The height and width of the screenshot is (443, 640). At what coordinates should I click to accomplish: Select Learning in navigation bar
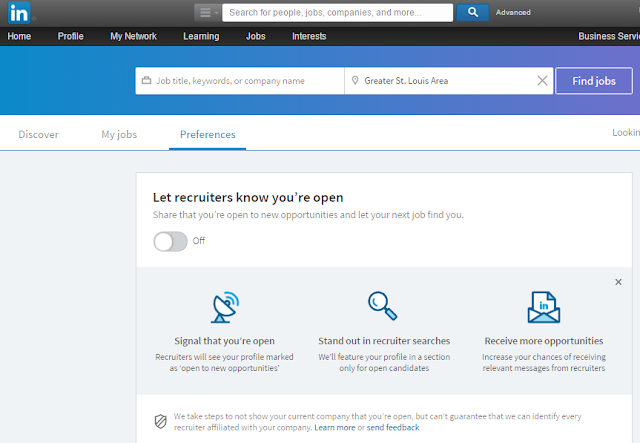pyautogui.click(x=201, y=36)
